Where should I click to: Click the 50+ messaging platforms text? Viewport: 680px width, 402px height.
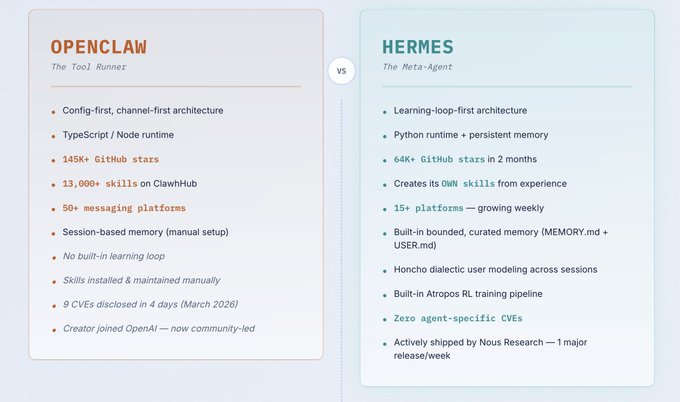pyautogui.click(x=124, y=208)
